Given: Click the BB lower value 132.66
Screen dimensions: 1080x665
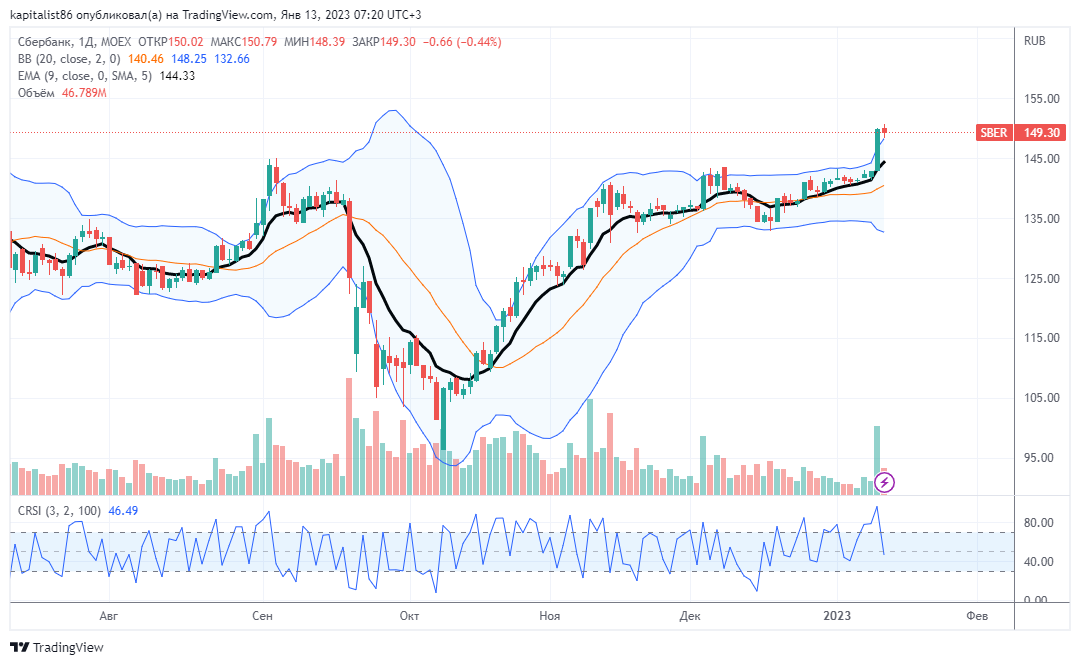Looking at the screenshot, I should point(231,59).
